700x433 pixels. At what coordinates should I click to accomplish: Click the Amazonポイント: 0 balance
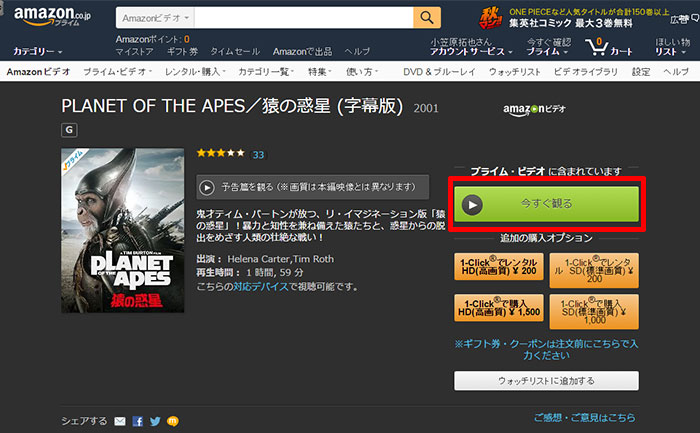(152, 39)
